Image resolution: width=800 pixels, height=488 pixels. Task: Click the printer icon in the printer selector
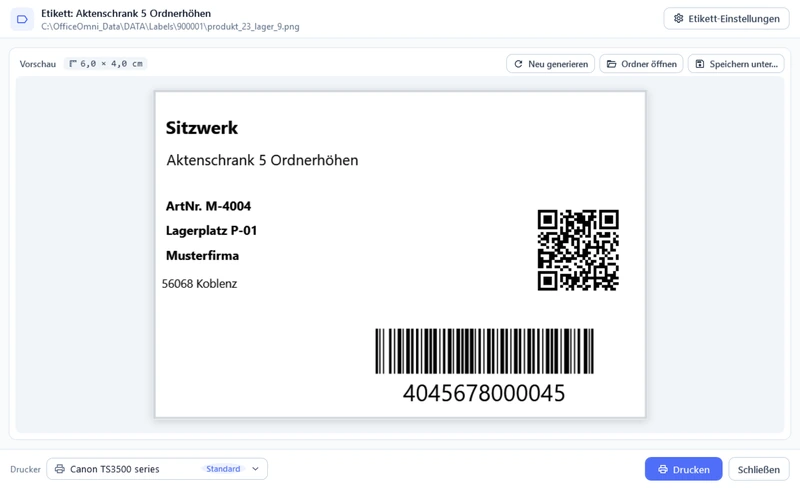coord(60,469)
